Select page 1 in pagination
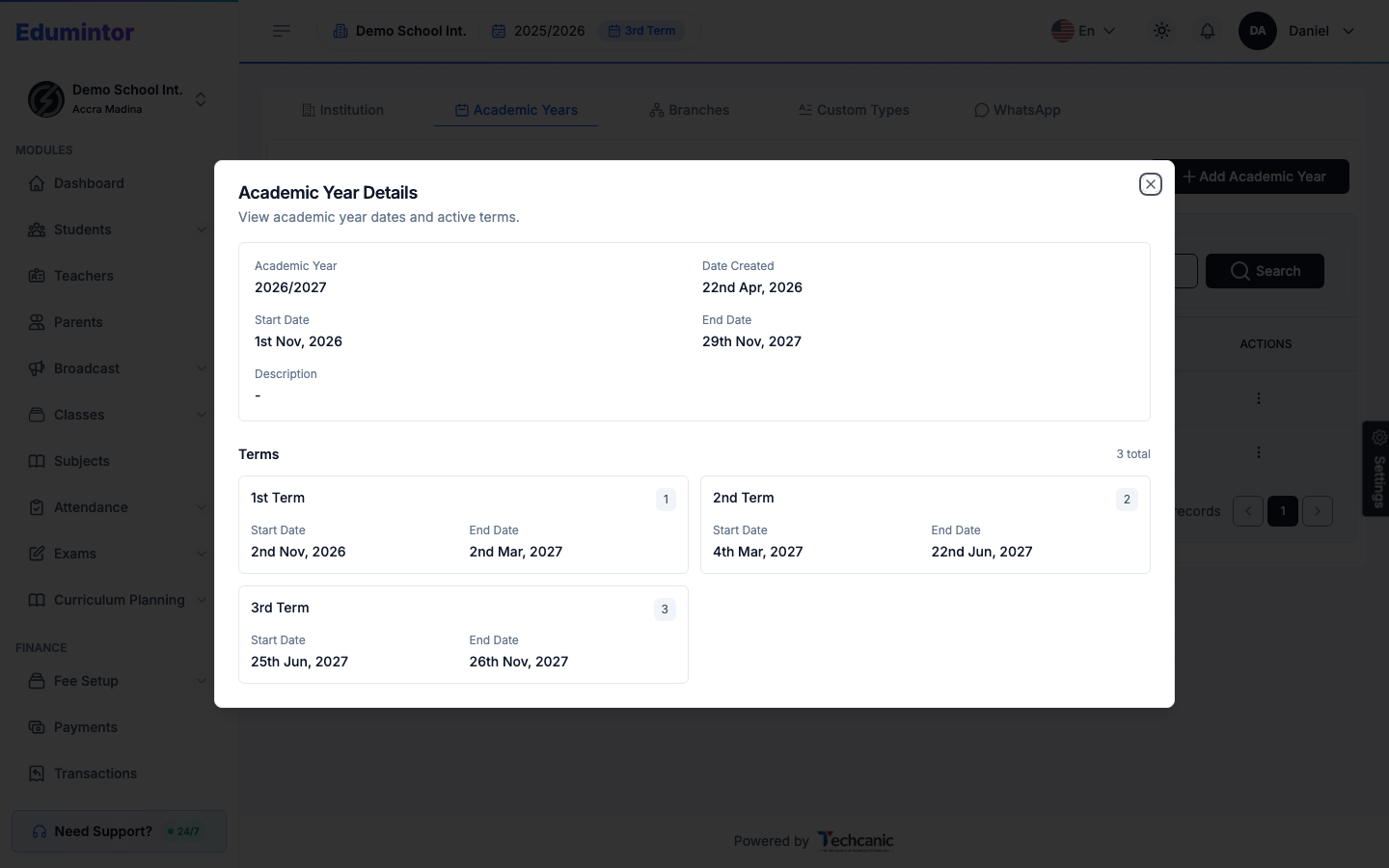1389x868 pixels. 1283,511
